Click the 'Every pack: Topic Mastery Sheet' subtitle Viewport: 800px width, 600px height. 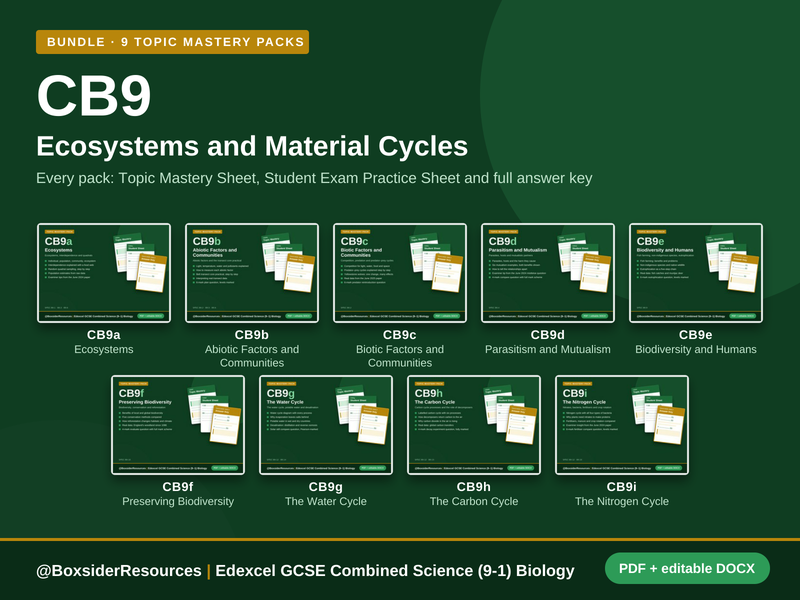[314, 178]
